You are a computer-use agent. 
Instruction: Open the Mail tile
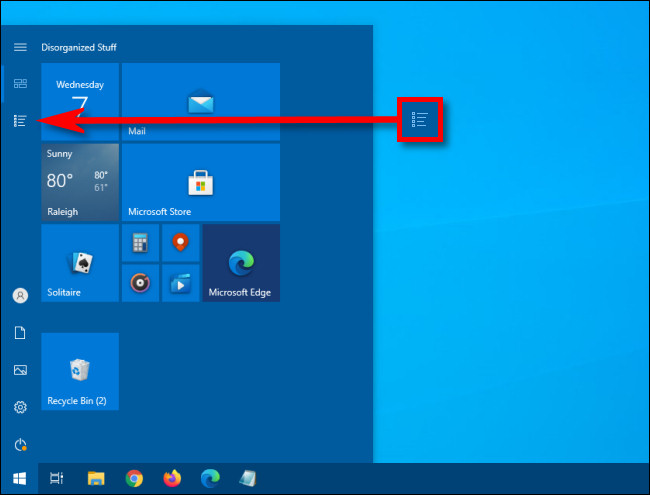(x=201, y=101)
